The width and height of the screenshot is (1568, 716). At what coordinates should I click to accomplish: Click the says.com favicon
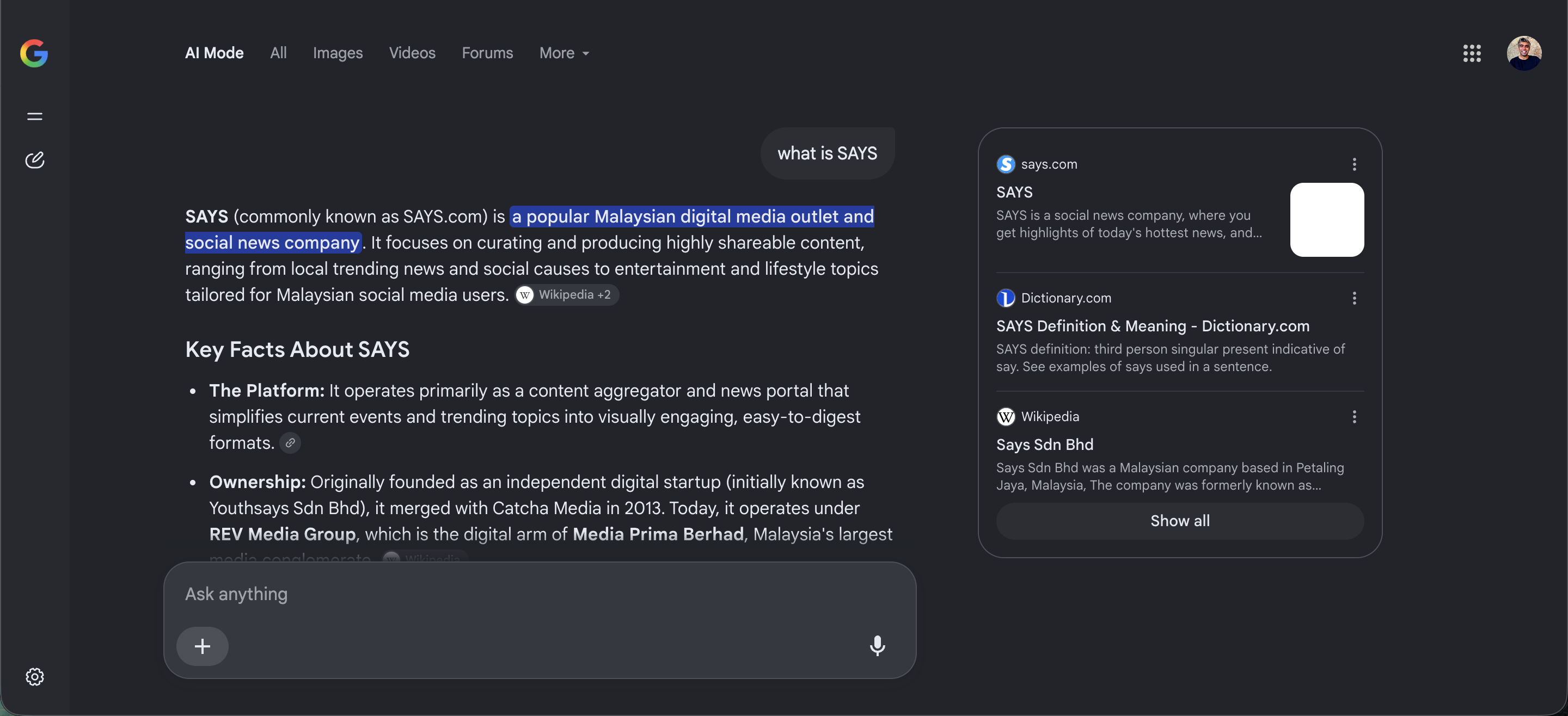1006,164
